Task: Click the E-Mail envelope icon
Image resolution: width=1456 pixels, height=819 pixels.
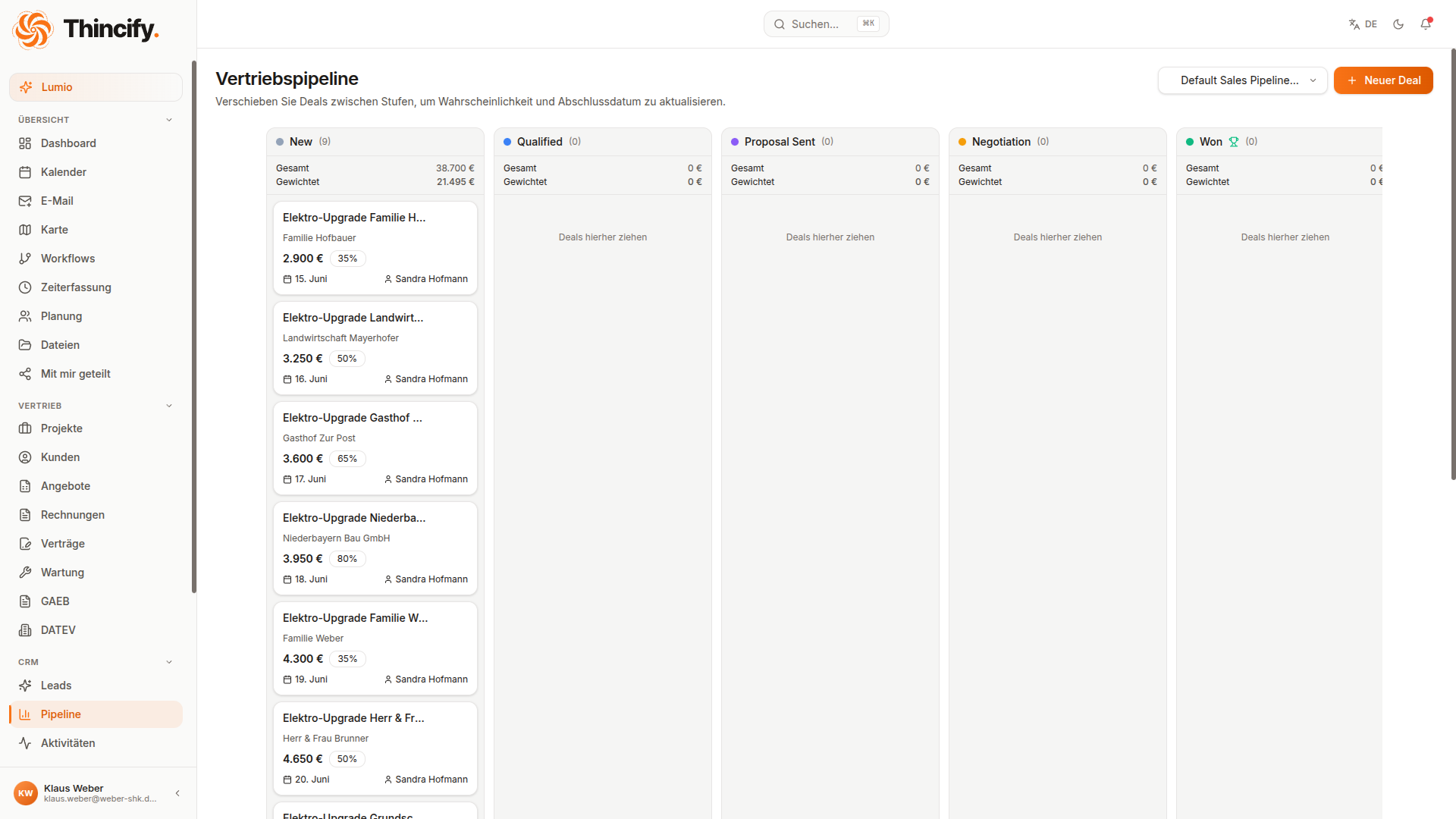Action: click(25, 201)
